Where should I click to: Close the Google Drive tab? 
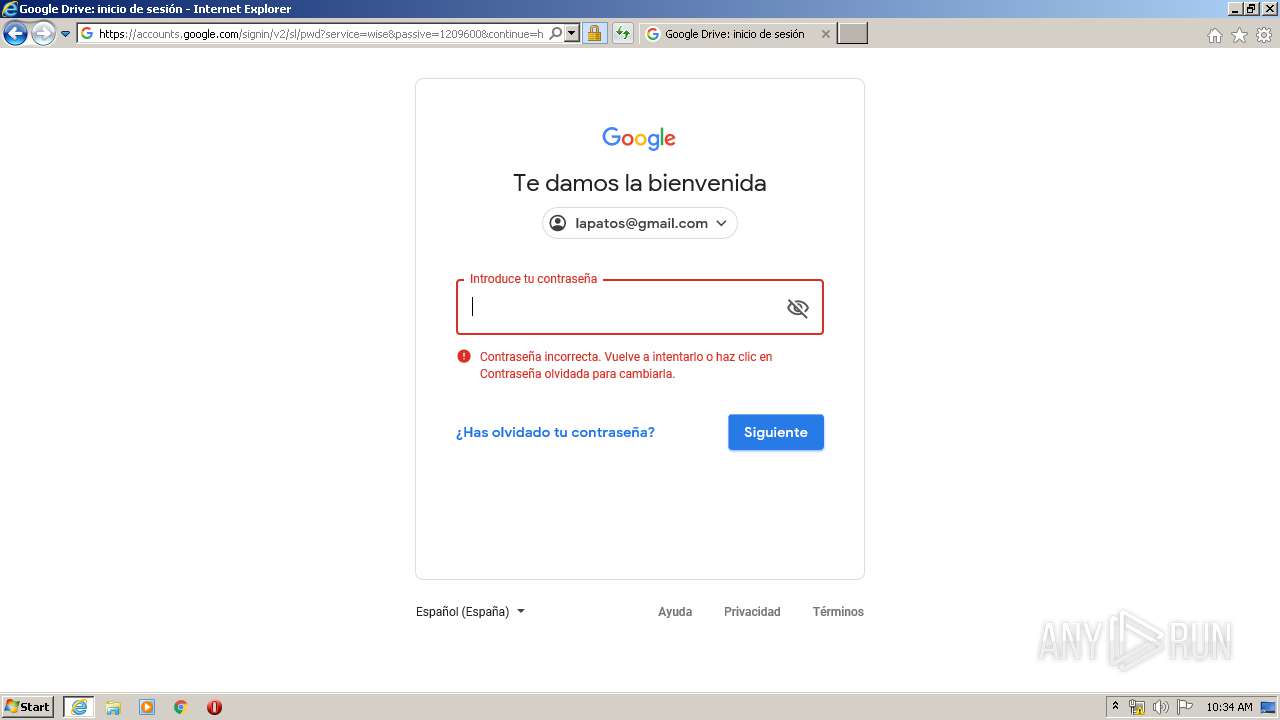[825, 34]
